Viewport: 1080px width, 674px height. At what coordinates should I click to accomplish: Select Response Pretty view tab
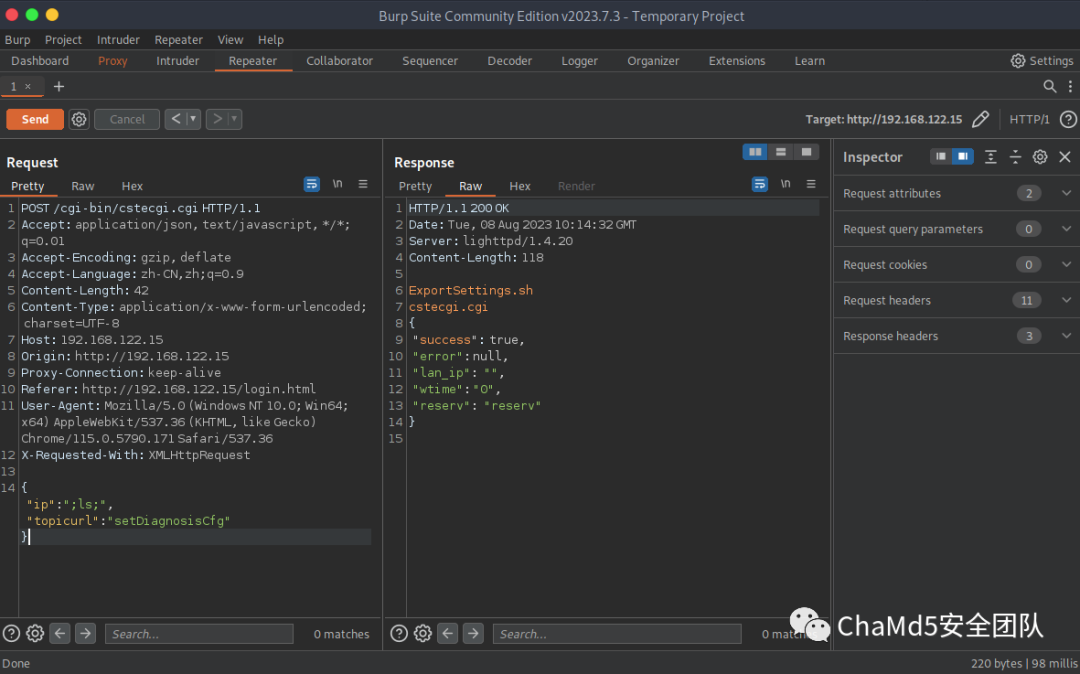click(415, 186)
